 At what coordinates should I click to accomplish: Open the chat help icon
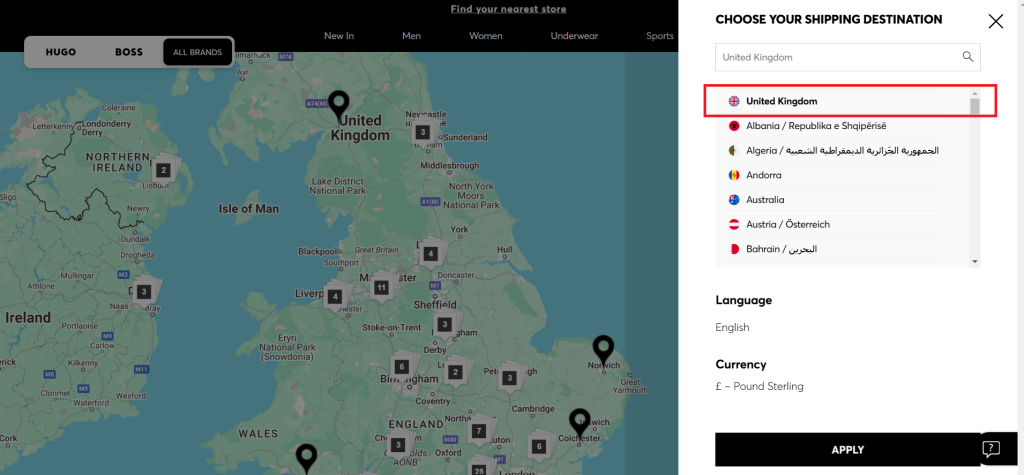[x=990, y=448]
